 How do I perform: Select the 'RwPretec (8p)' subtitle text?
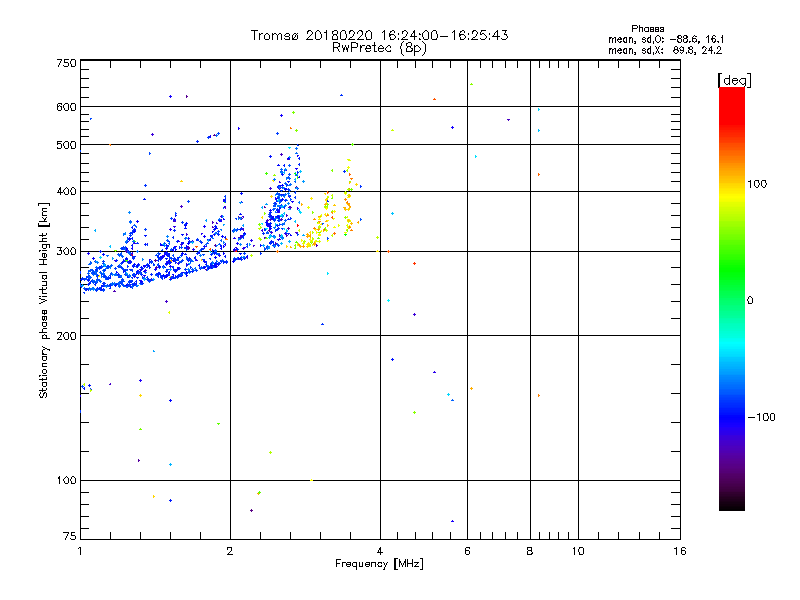point(379,48)
